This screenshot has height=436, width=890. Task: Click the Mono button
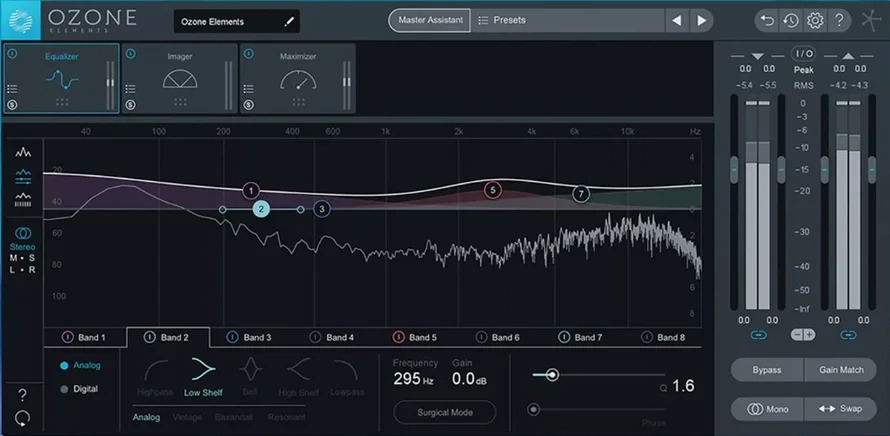(767, 409)
